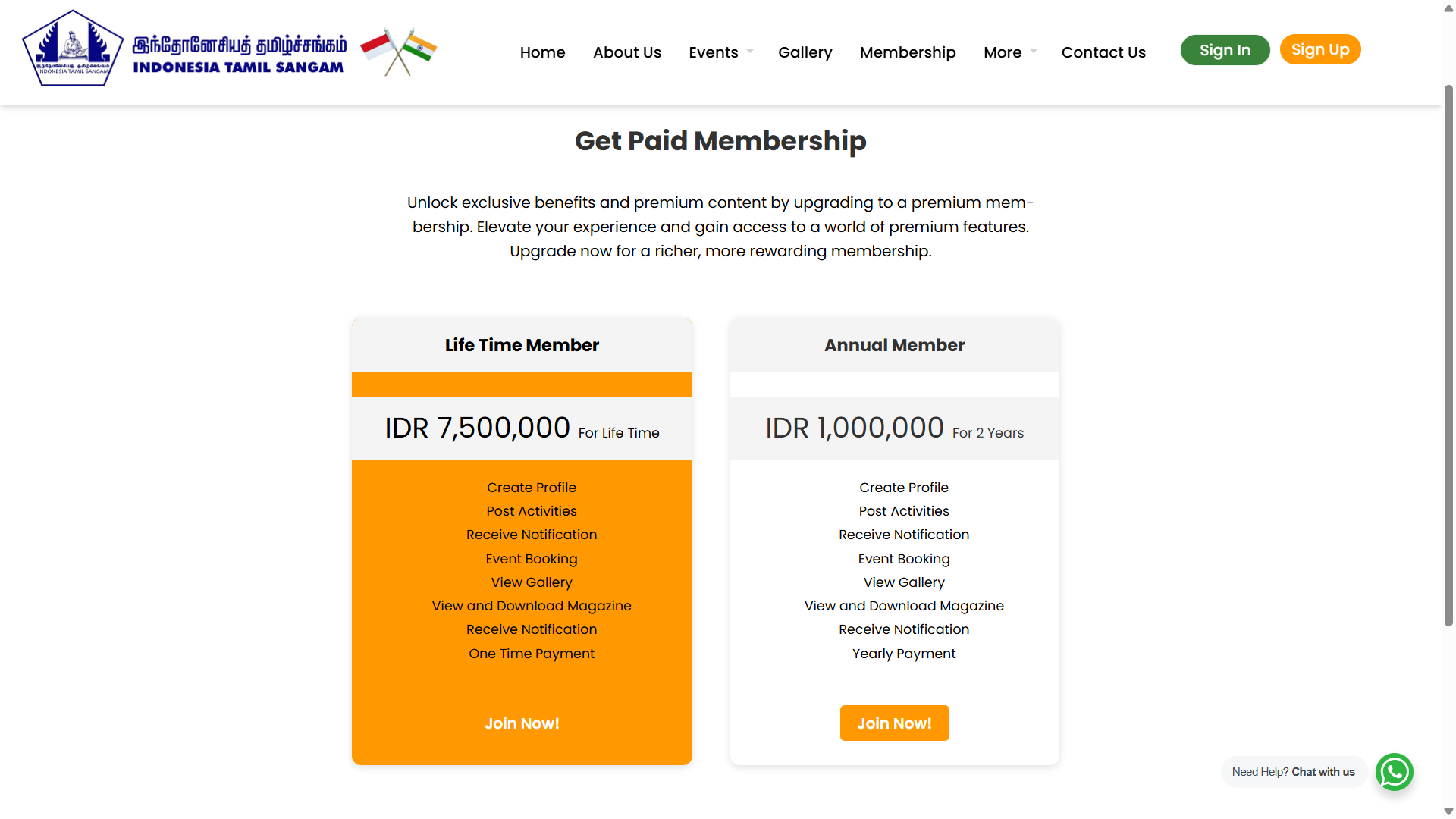
Task: Click the orange Life Time Member price banner
Action: point(522,384)
